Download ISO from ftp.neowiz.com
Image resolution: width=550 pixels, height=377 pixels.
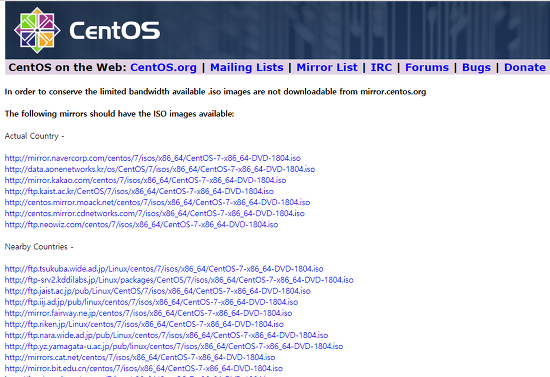tap(141, 224)
